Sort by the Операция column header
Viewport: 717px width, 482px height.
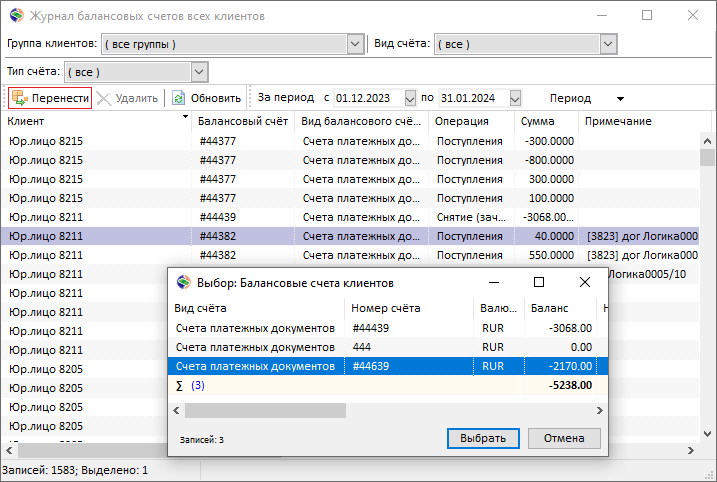point(471,121)
